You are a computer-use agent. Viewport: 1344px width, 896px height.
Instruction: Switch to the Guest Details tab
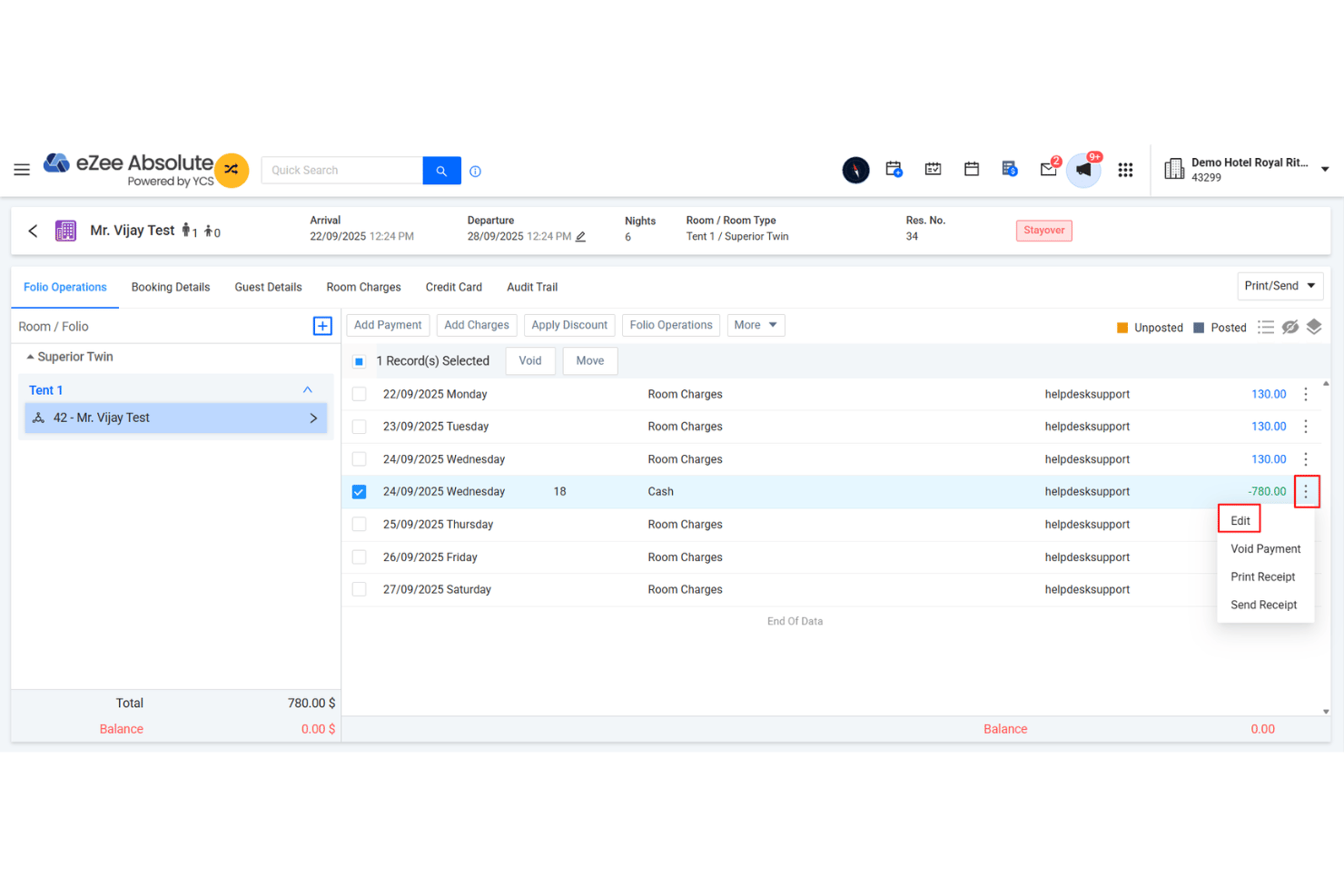(x=268, y=287)
